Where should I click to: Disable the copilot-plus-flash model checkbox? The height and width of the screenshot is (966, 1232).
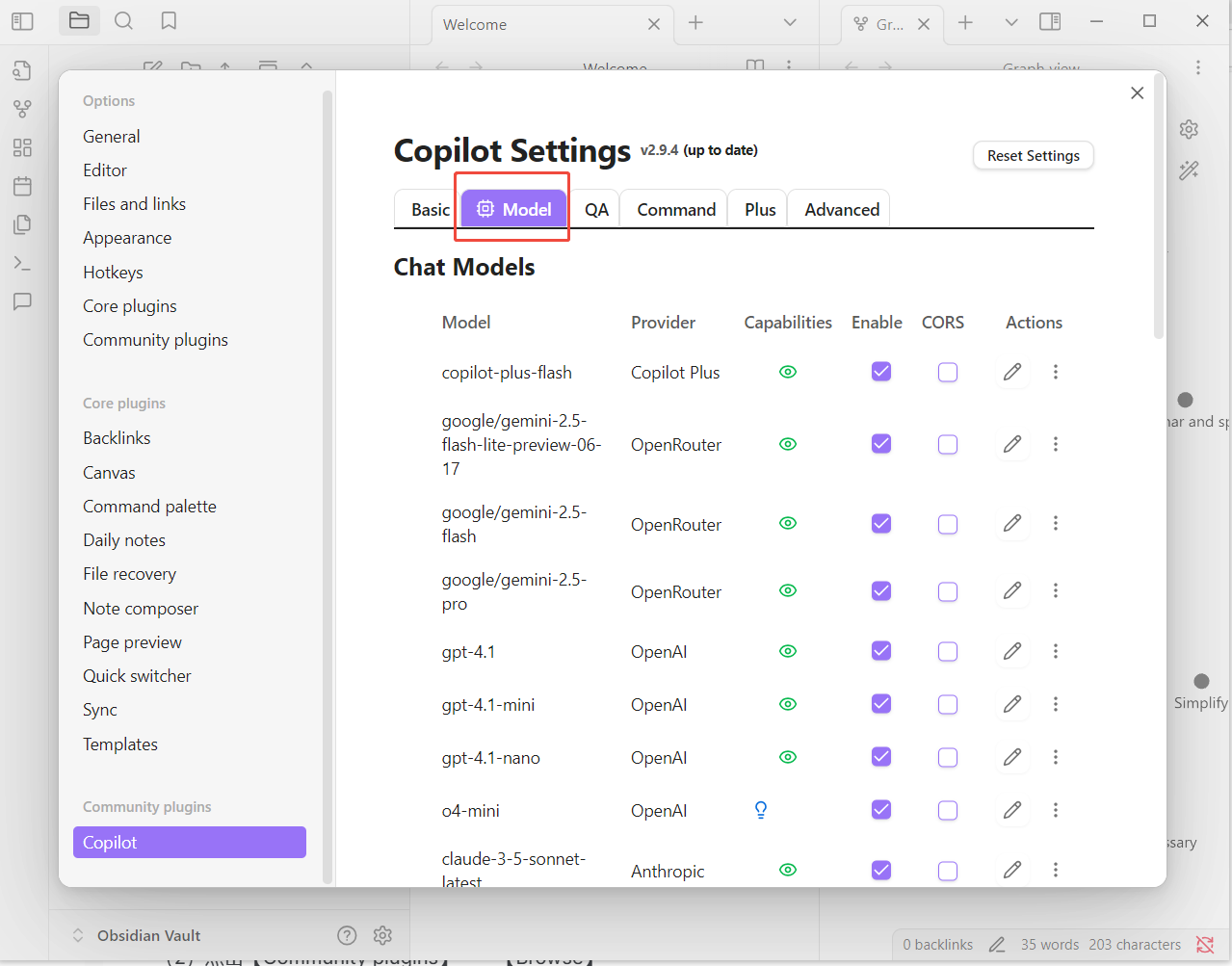coord(881,372)
